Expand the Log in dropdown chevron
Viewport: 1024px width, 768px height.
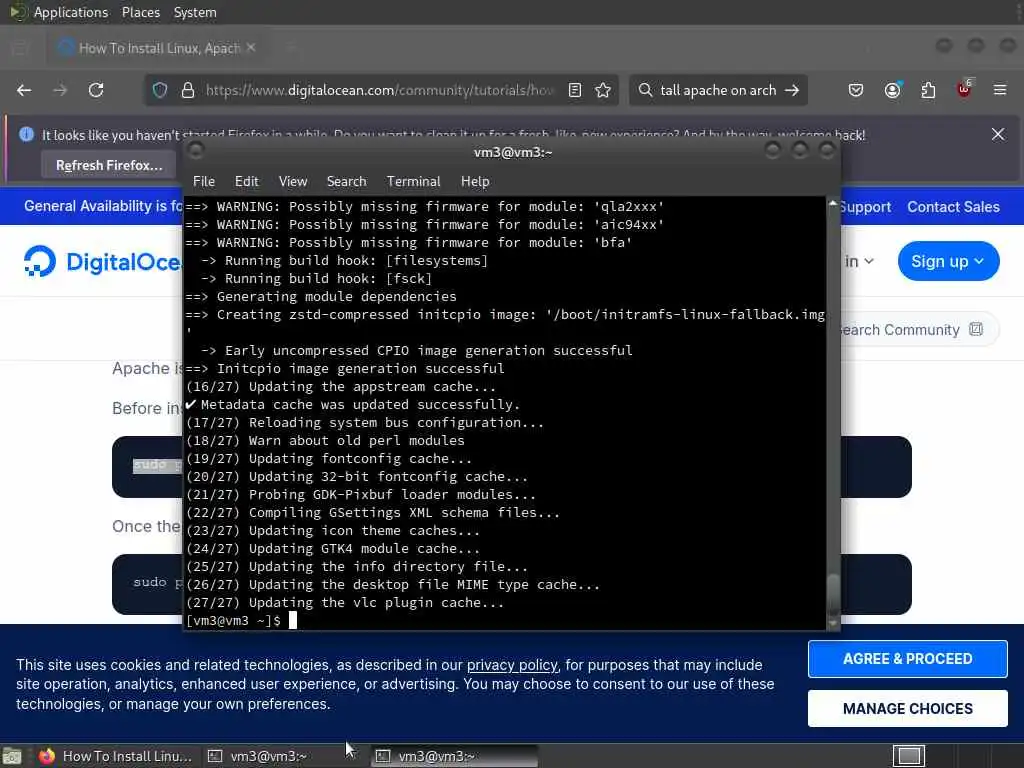click(869, 261)
